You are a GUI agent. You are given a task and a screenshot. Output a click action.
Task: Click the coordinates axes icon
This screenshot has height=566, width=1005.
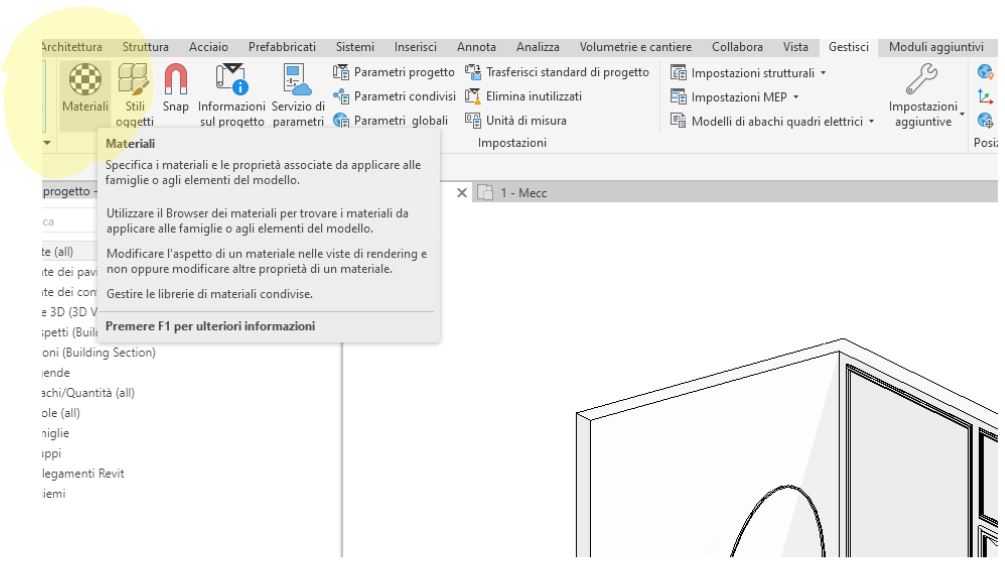coord(985,97)
